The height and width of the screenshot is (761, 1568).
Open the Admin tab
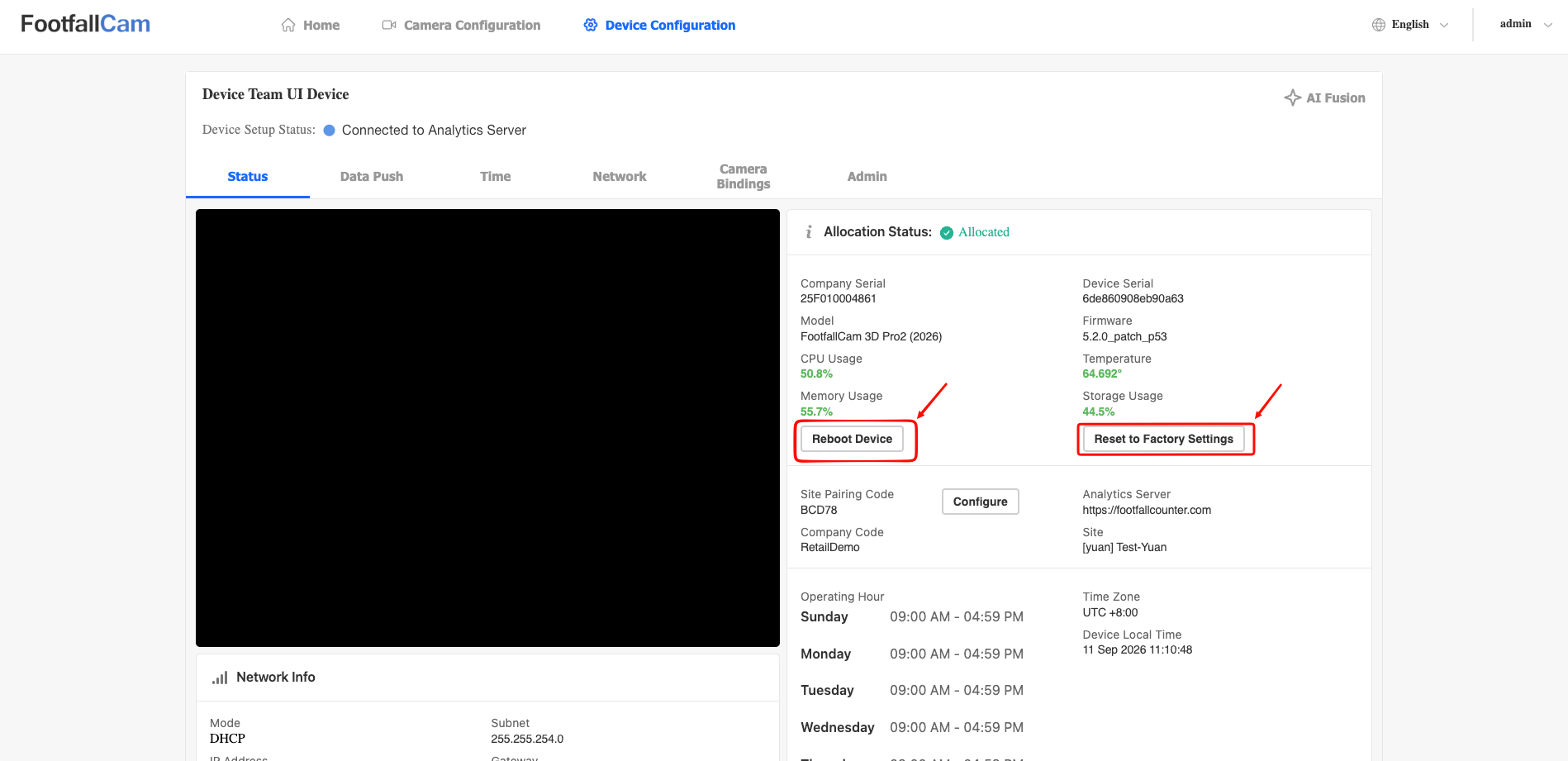click(867, 177)
